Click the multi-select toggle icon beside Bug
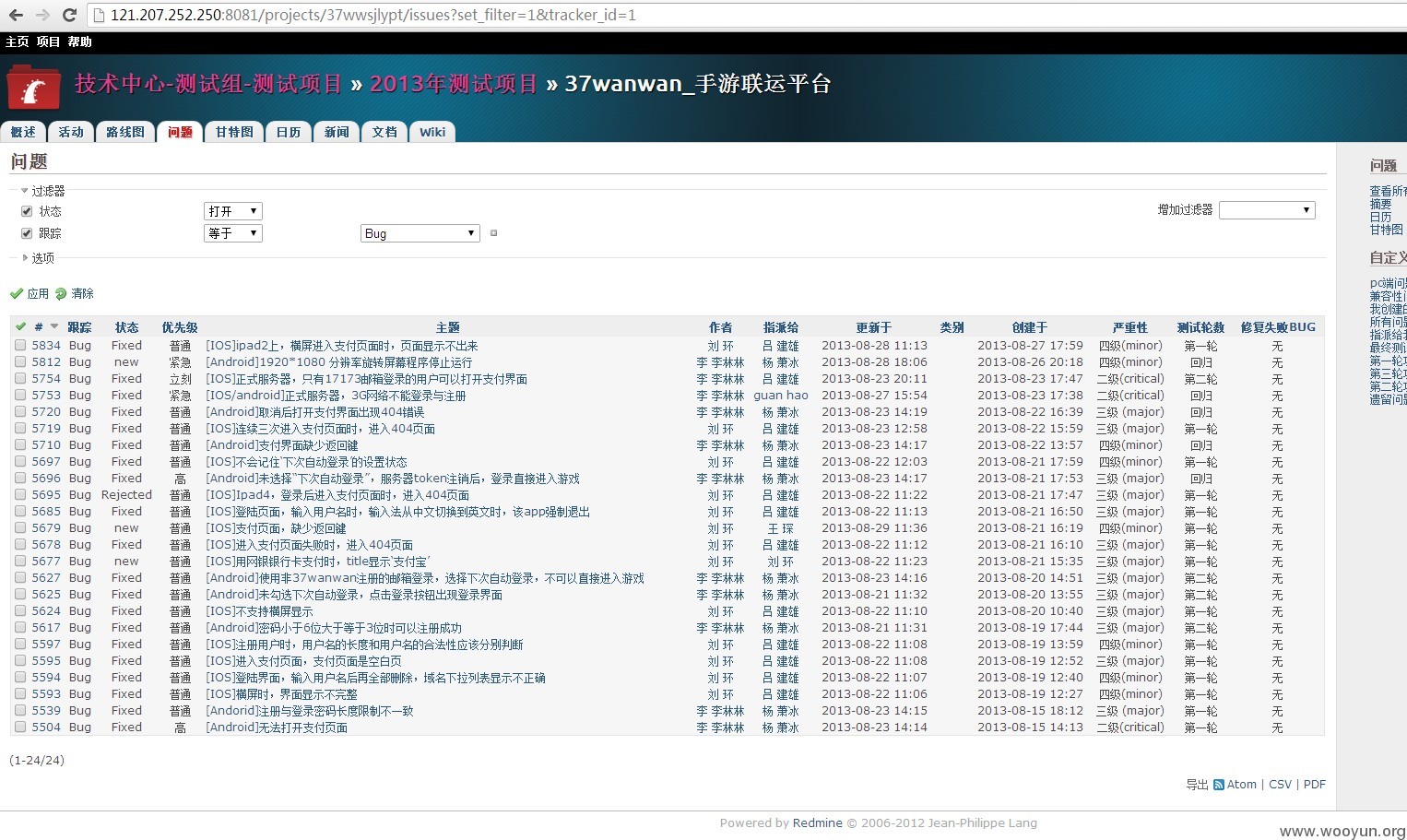Viewport: 1407px width, 840px height. click(x=493, y=233)
